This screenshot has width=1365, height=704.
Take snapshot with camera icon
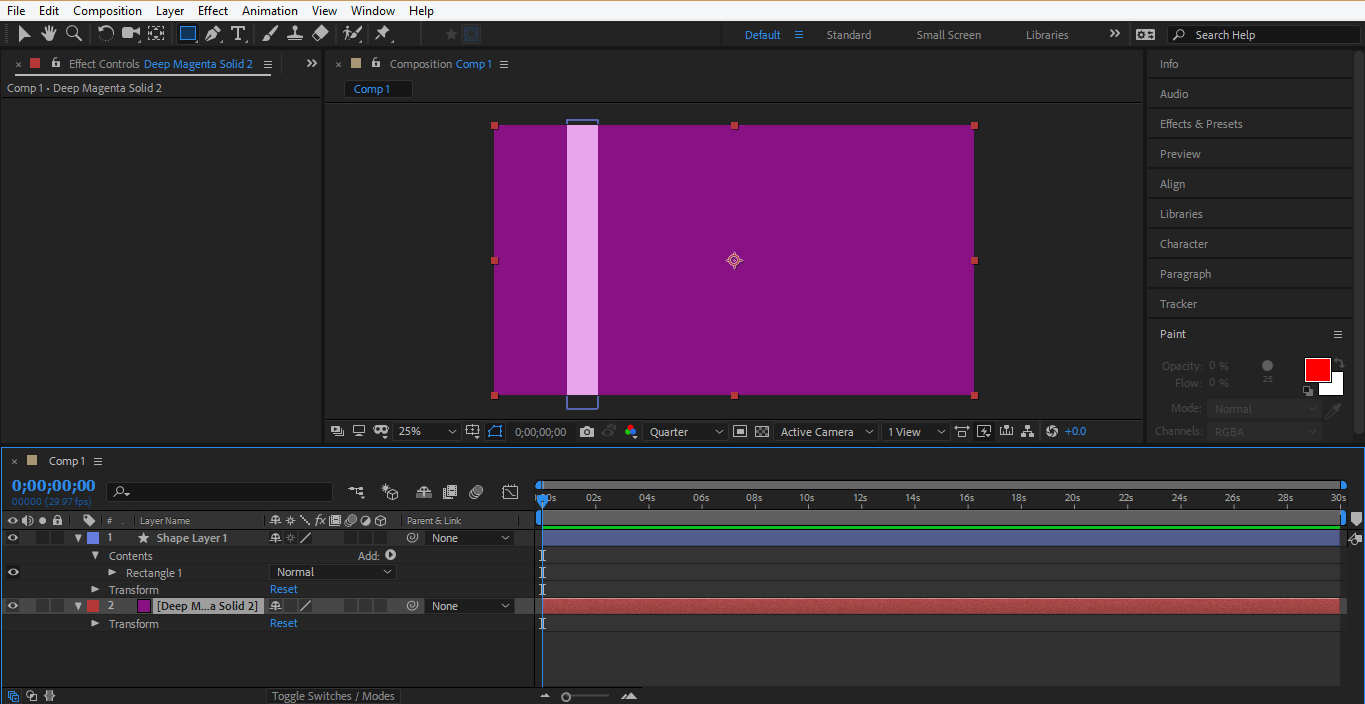coord(587,432)
